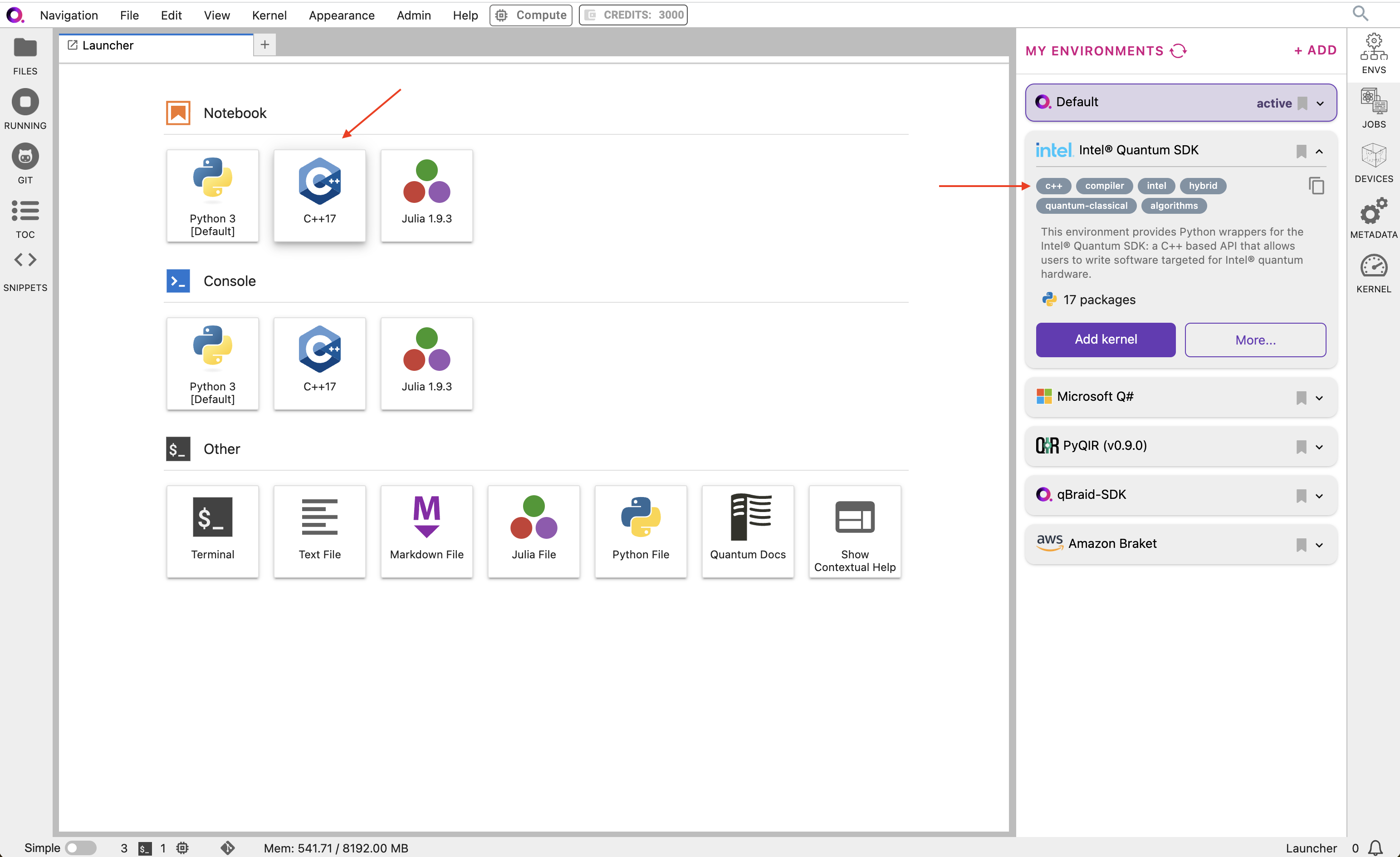Toggle the Simple mode switch
Image resolution: width=1400 pixels, height=857 pixels.
pyautogui.click(x=81, y=847)
